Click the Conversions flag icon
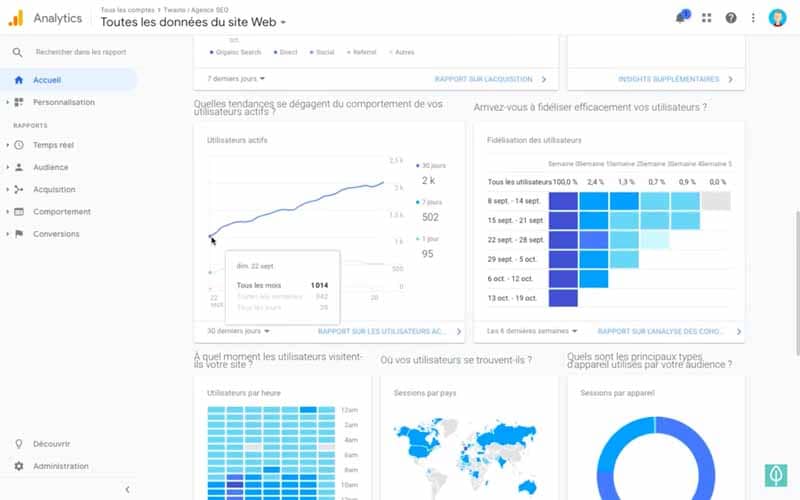The height and width of the screenshot is (500, 800). click(x=19, y=234)
